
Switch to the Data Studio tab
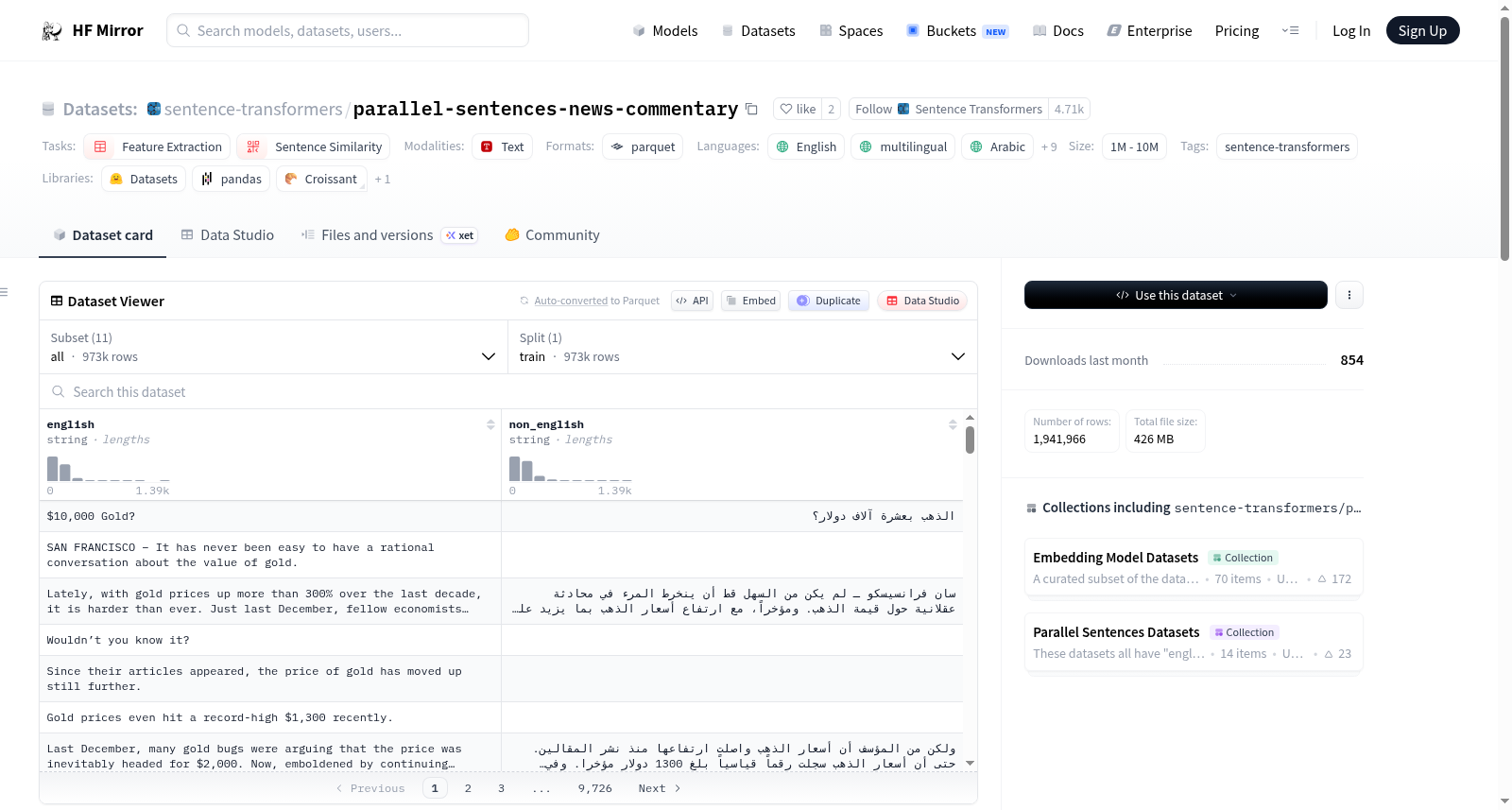tap(228, 235)
